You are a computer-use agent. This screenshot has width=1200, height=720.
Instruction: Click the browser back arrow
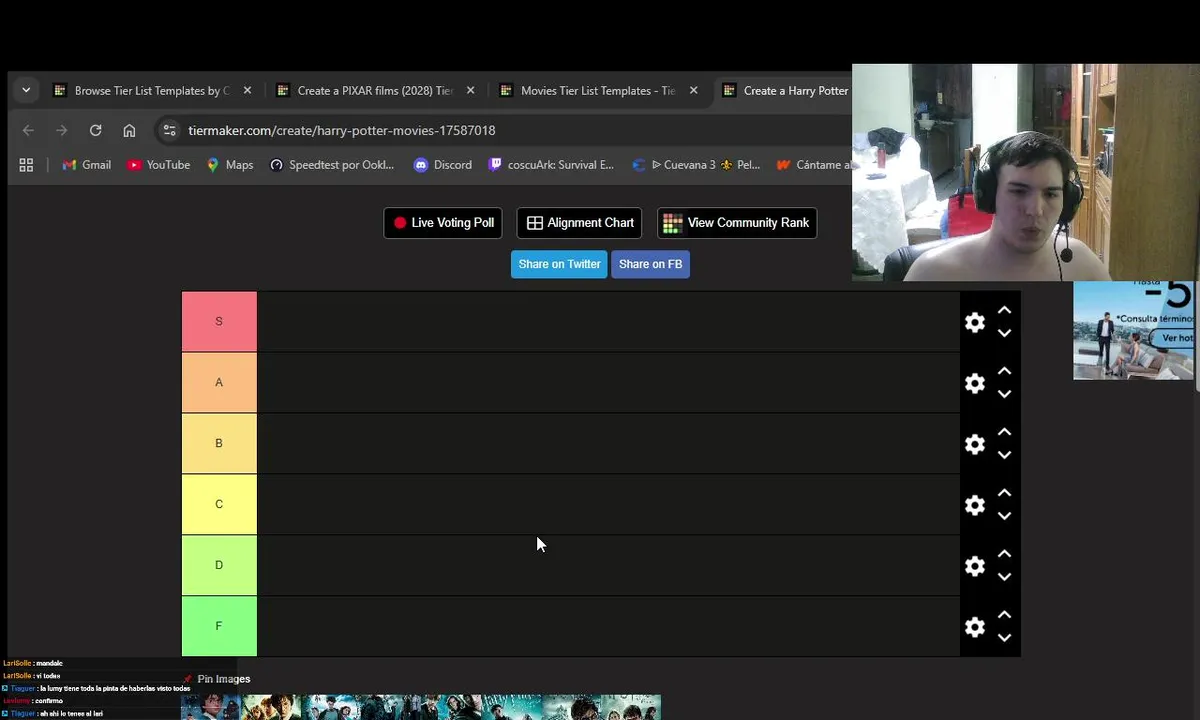28,130
